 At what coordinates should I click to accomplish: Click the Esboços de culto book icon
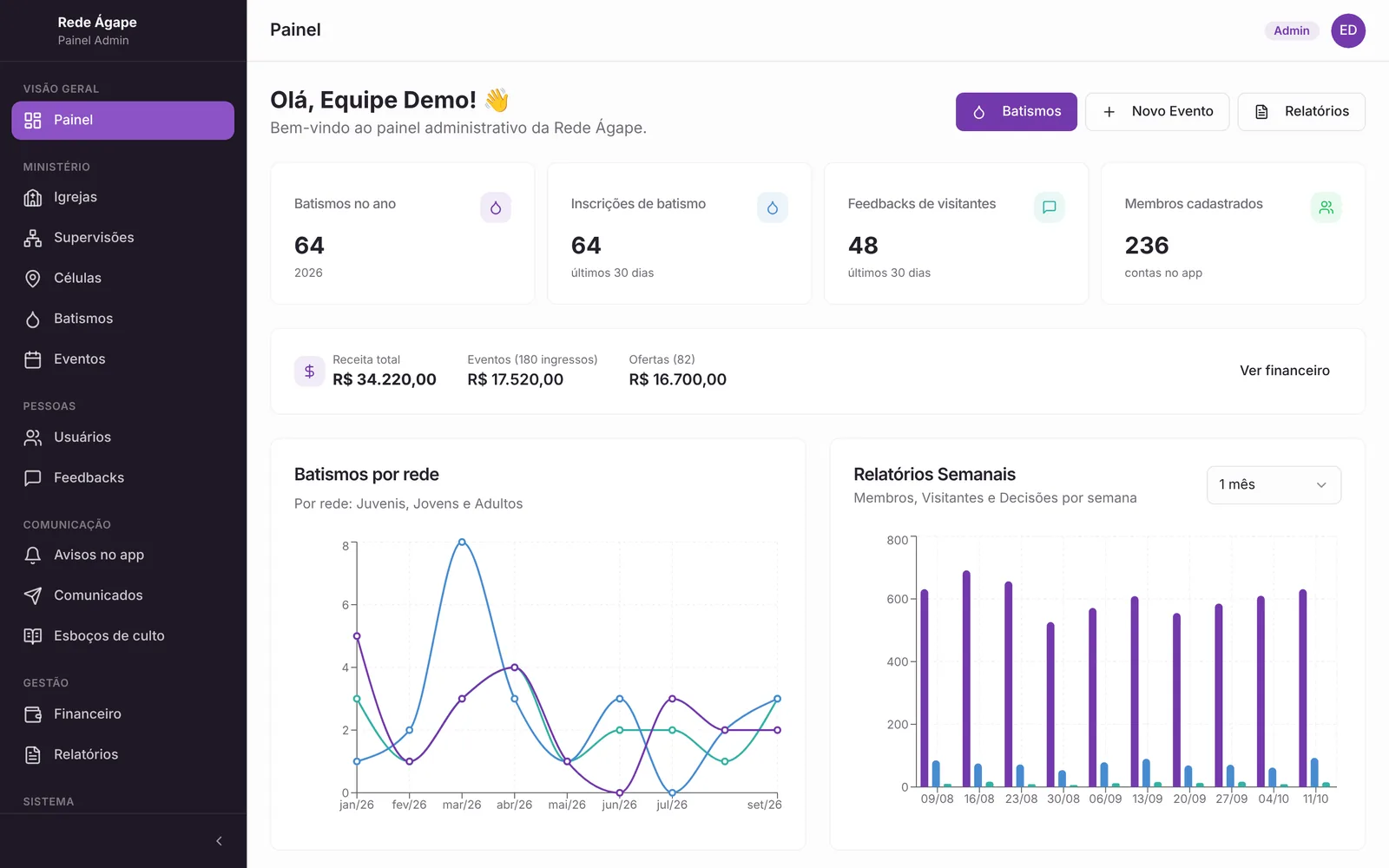coord(33,636)
